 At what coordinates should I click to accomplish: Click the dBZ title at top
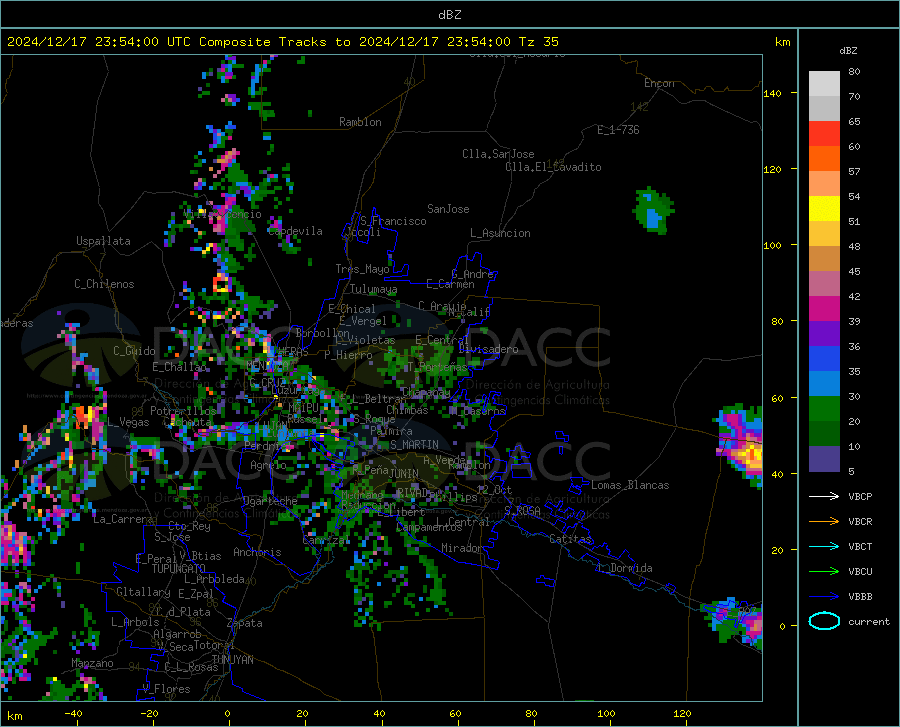(x=449, y=15)
